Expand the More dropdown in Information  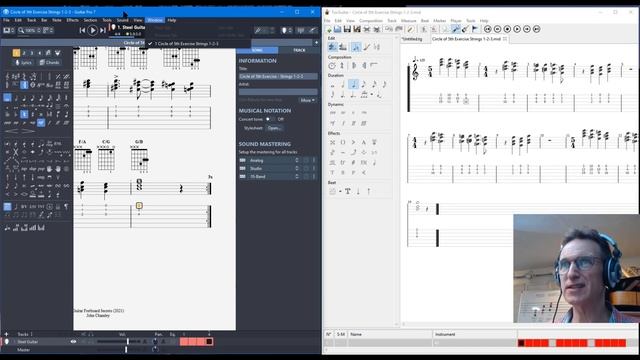pos(307,100)
